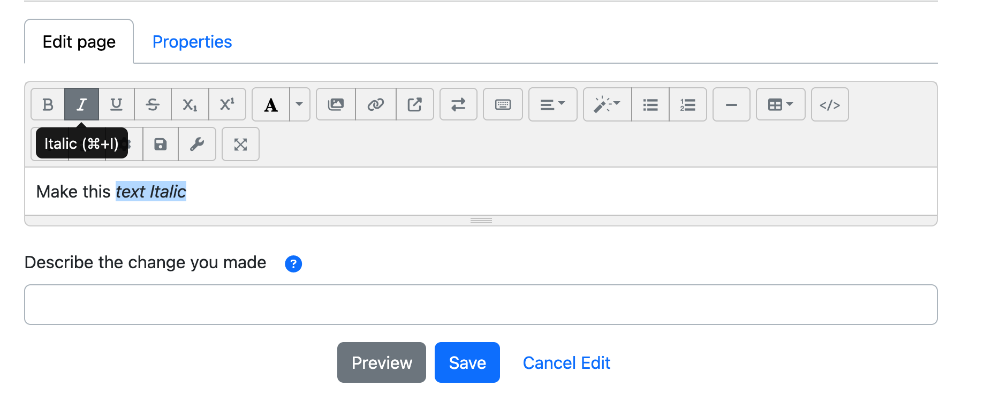Insert an ordered numbered list

[688, 105]
